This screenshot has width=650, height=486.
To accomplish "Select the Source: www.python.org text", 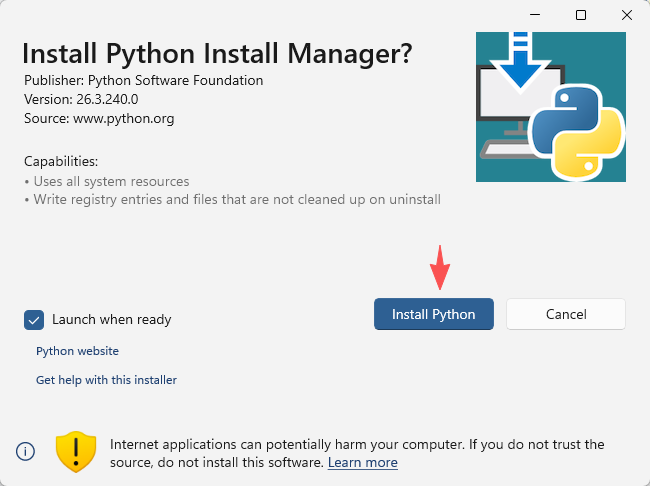I will pyautogui.click(x=99, y=119).
